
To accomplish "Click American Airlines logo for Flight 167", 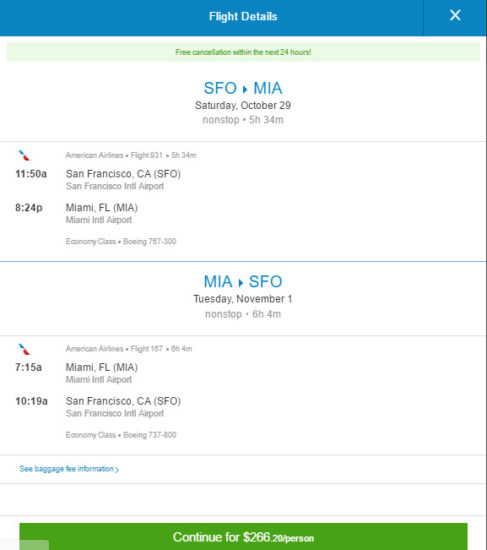I will (25, 349).
